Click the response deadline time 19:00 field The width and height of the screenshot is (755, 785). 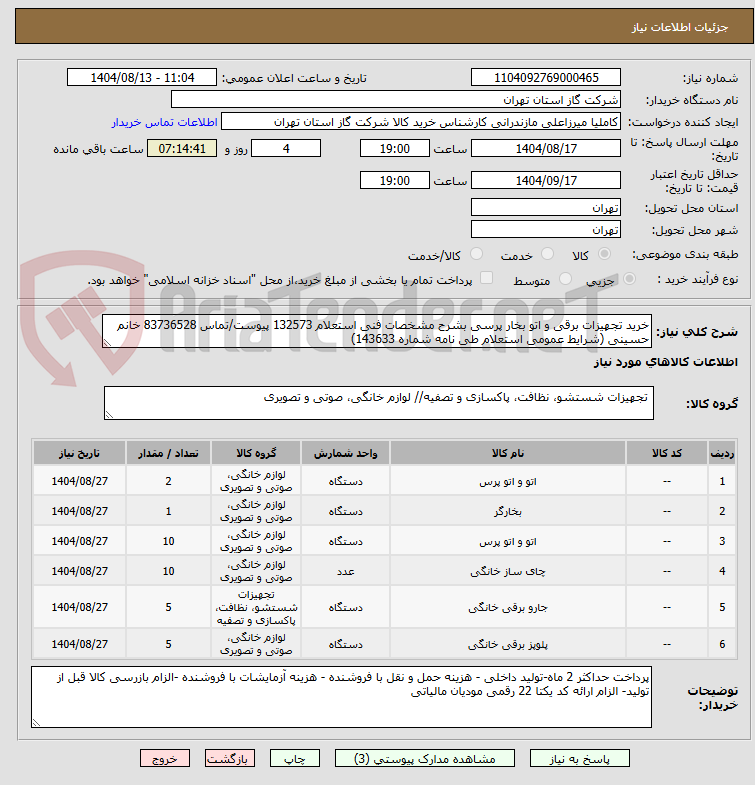(395, 149)
